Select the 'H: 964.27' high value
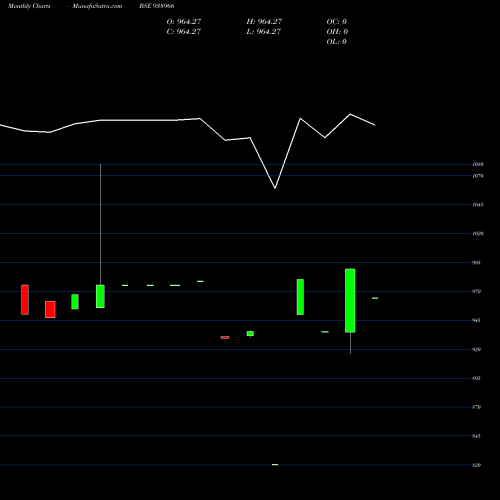This screenshot has width=500, height=500. pos(264,21)
